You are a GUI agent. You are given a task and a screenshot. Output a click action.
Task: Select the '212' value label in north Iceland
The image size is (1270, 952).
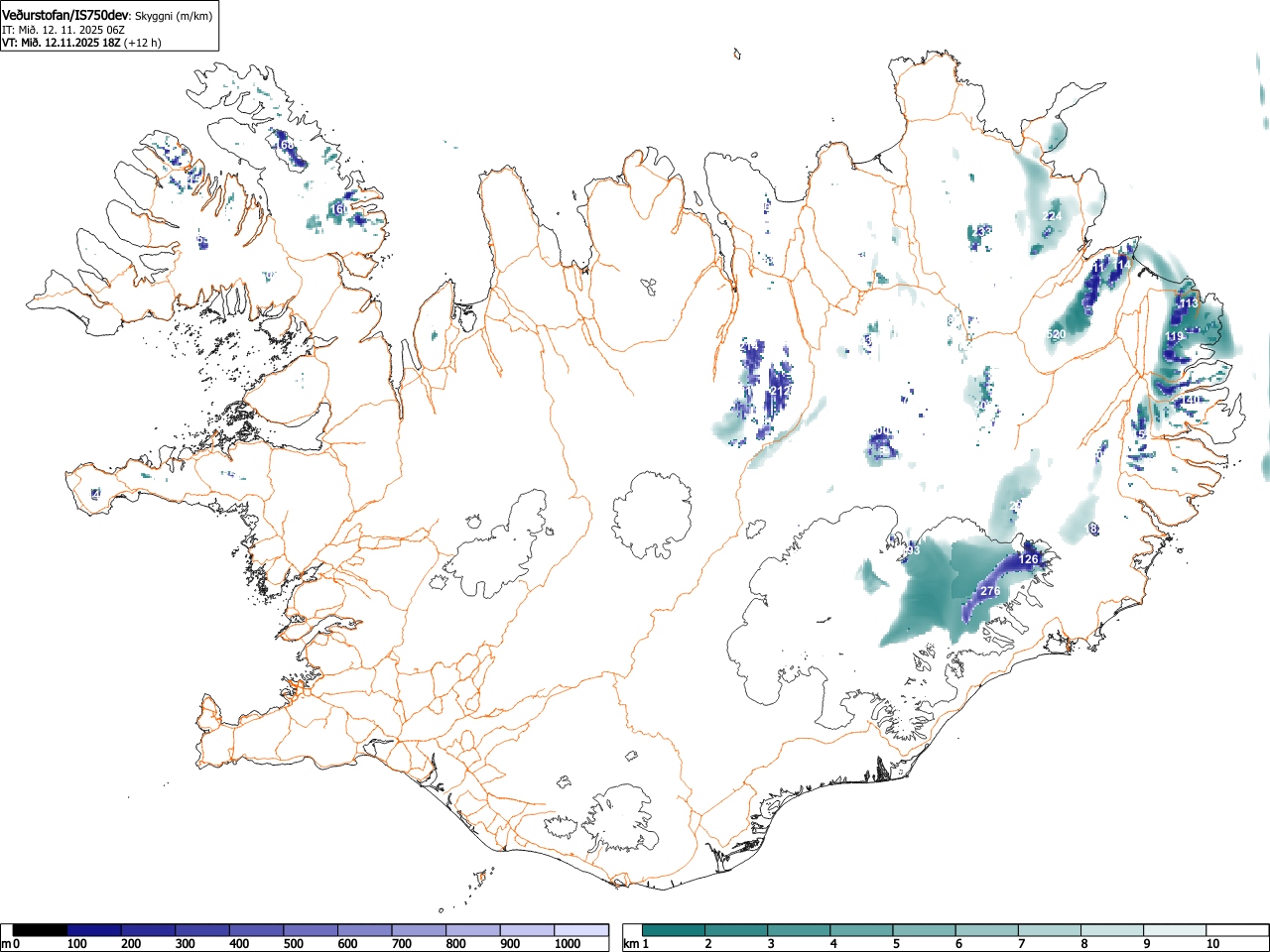point(780,391)
